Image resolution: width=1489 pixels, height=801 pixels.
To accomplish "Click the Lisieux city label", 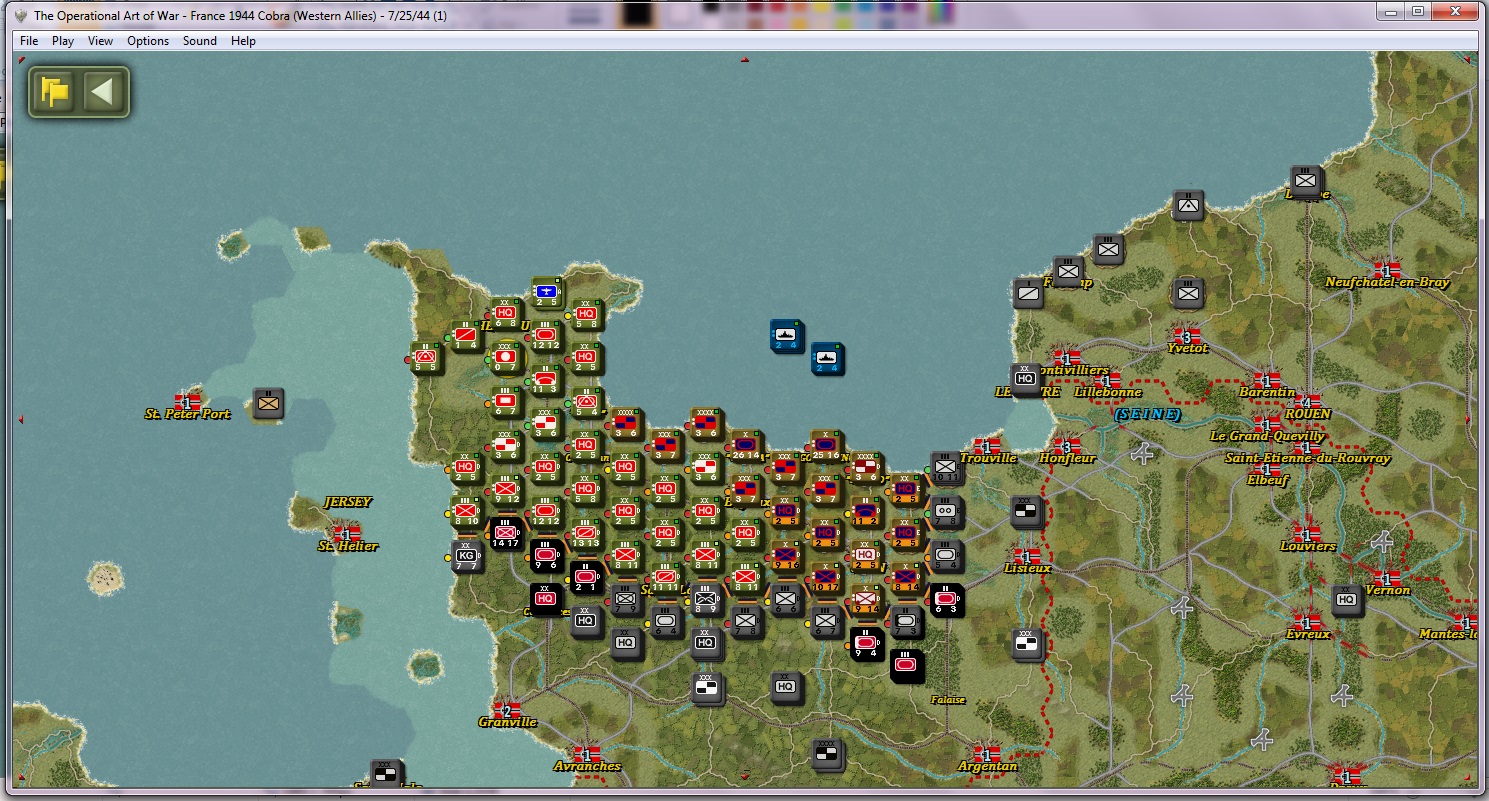I will (x=1028, y=568).
